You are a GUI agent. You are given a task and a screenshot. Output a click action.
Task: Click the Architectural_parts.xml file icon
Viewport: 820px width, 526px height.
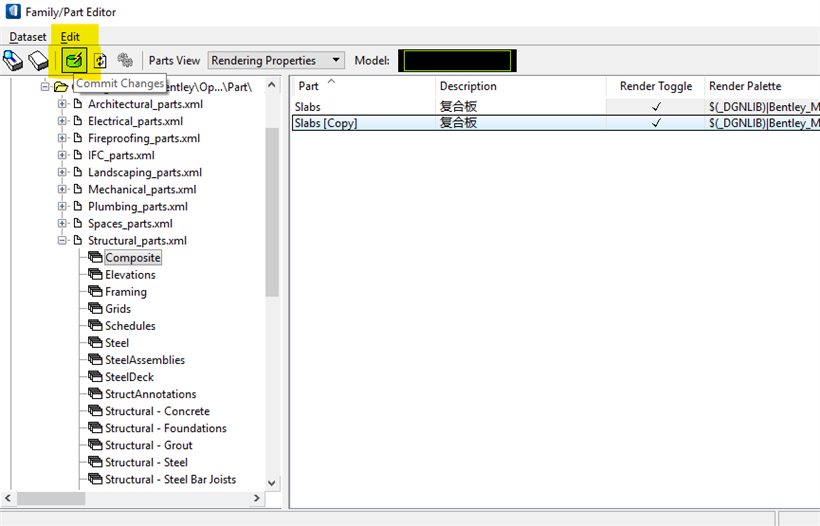78,104
